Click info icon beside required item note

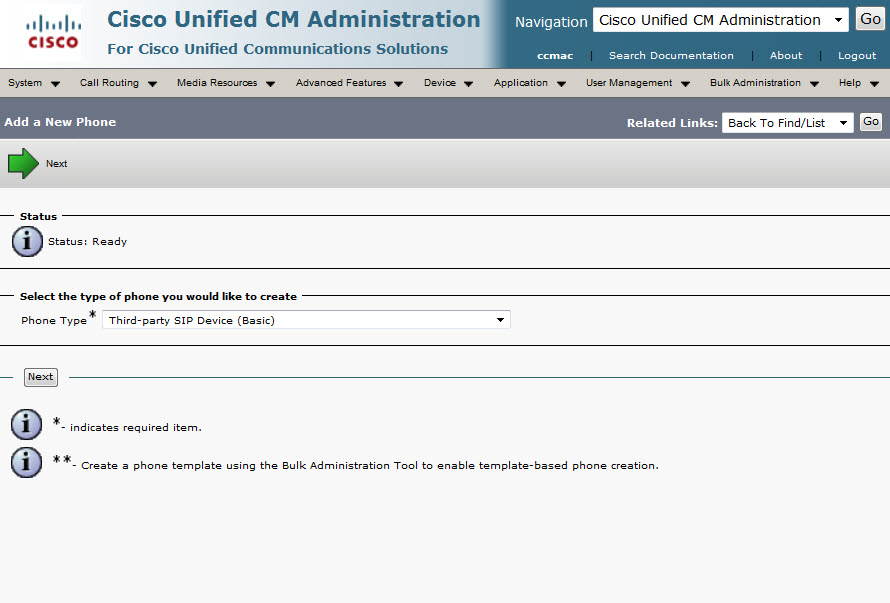coord(26,424)
